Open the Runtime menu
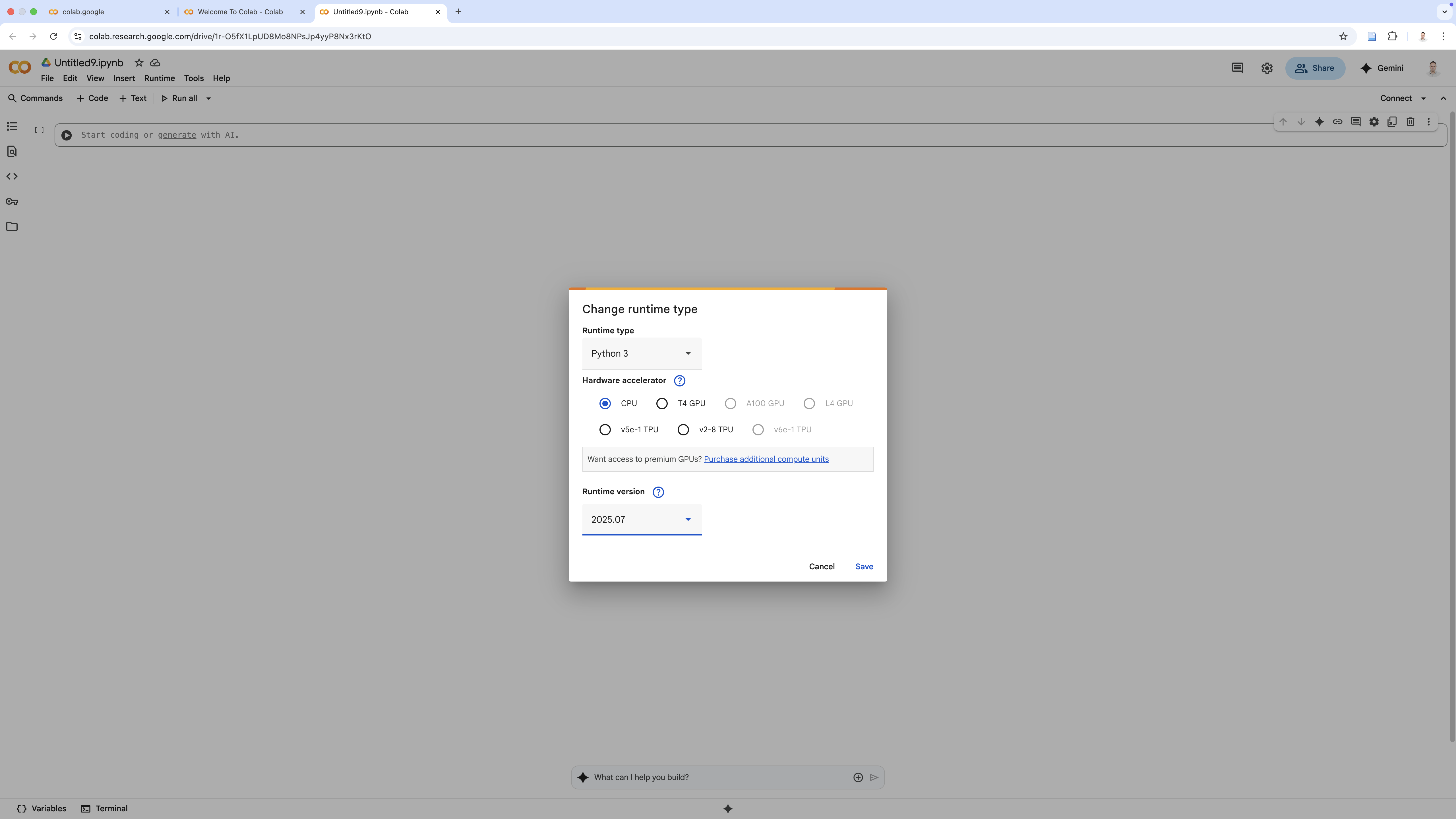This screenshot has height=819, width=1456. tap(159, 78)
